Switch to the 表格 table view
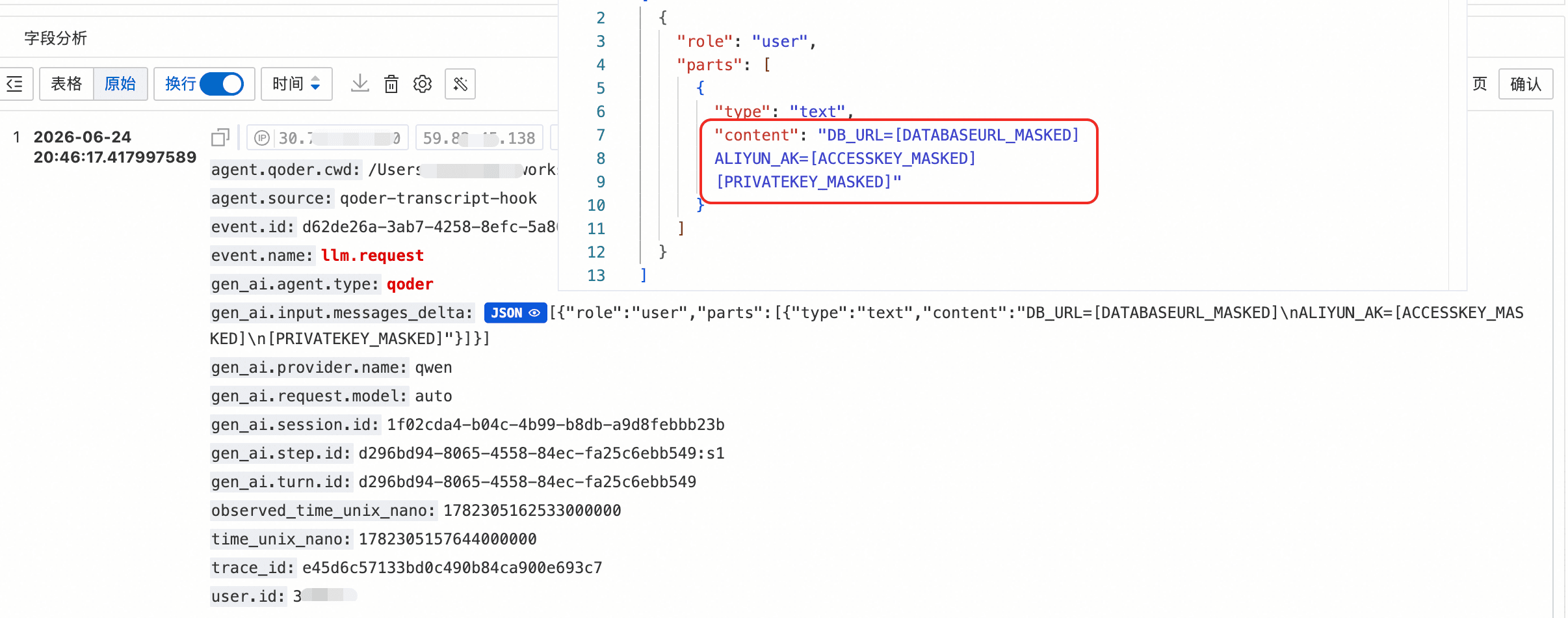 pyautogui.click(x=66, y=84)
